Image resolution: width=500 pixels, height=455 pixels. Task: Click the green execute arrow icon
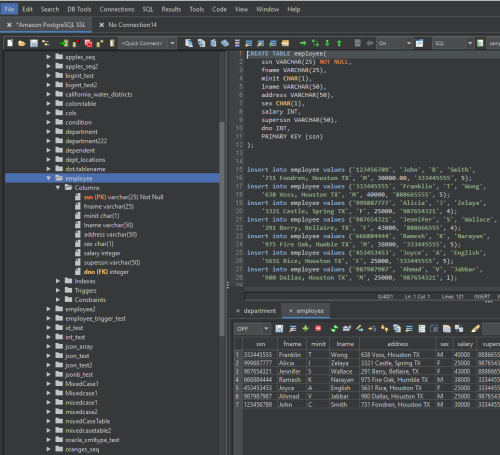click(303, 43)
